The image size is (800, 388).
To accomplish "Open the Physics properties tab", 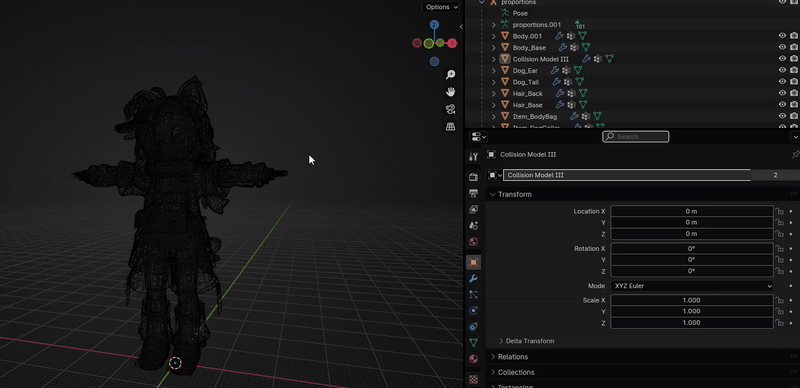I will [x=473, y=310].
